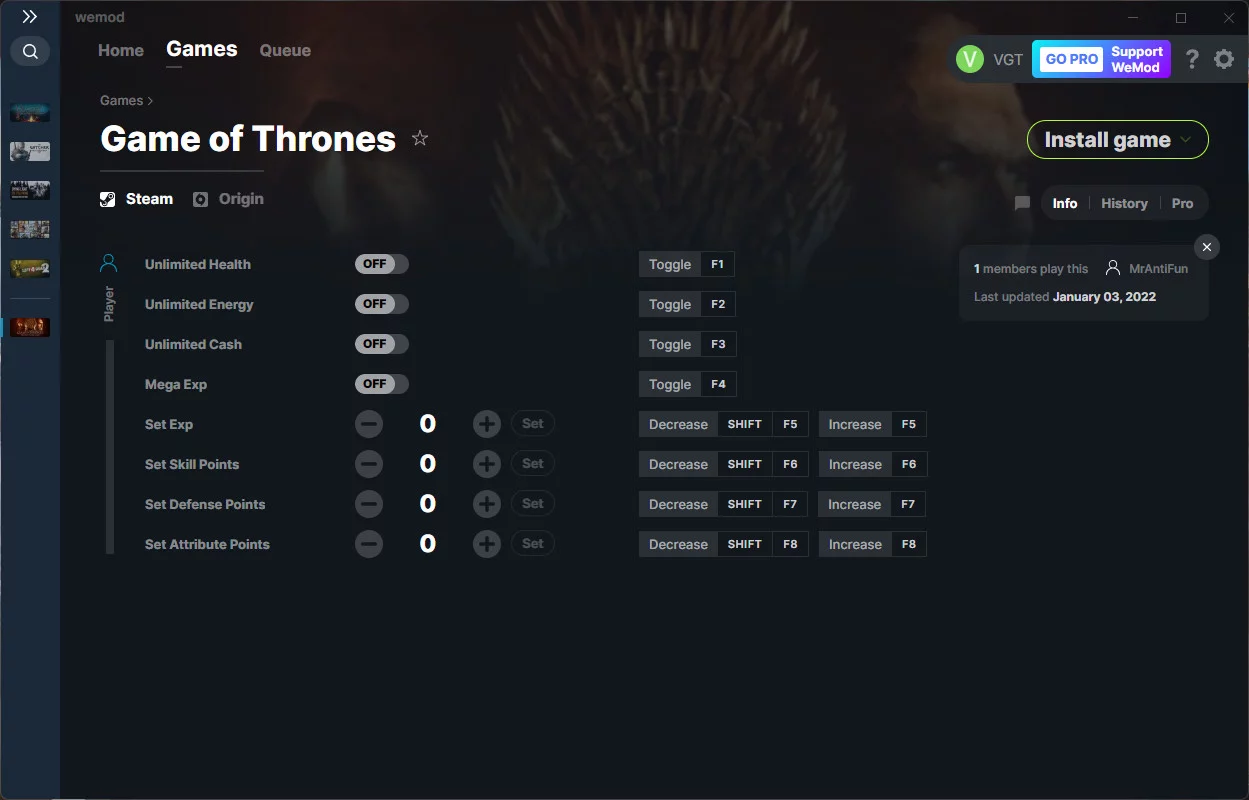Screen dimensions: 1249x800
Task: Increase Set Defense Points with plus icon
Action: tap(487, 504)
